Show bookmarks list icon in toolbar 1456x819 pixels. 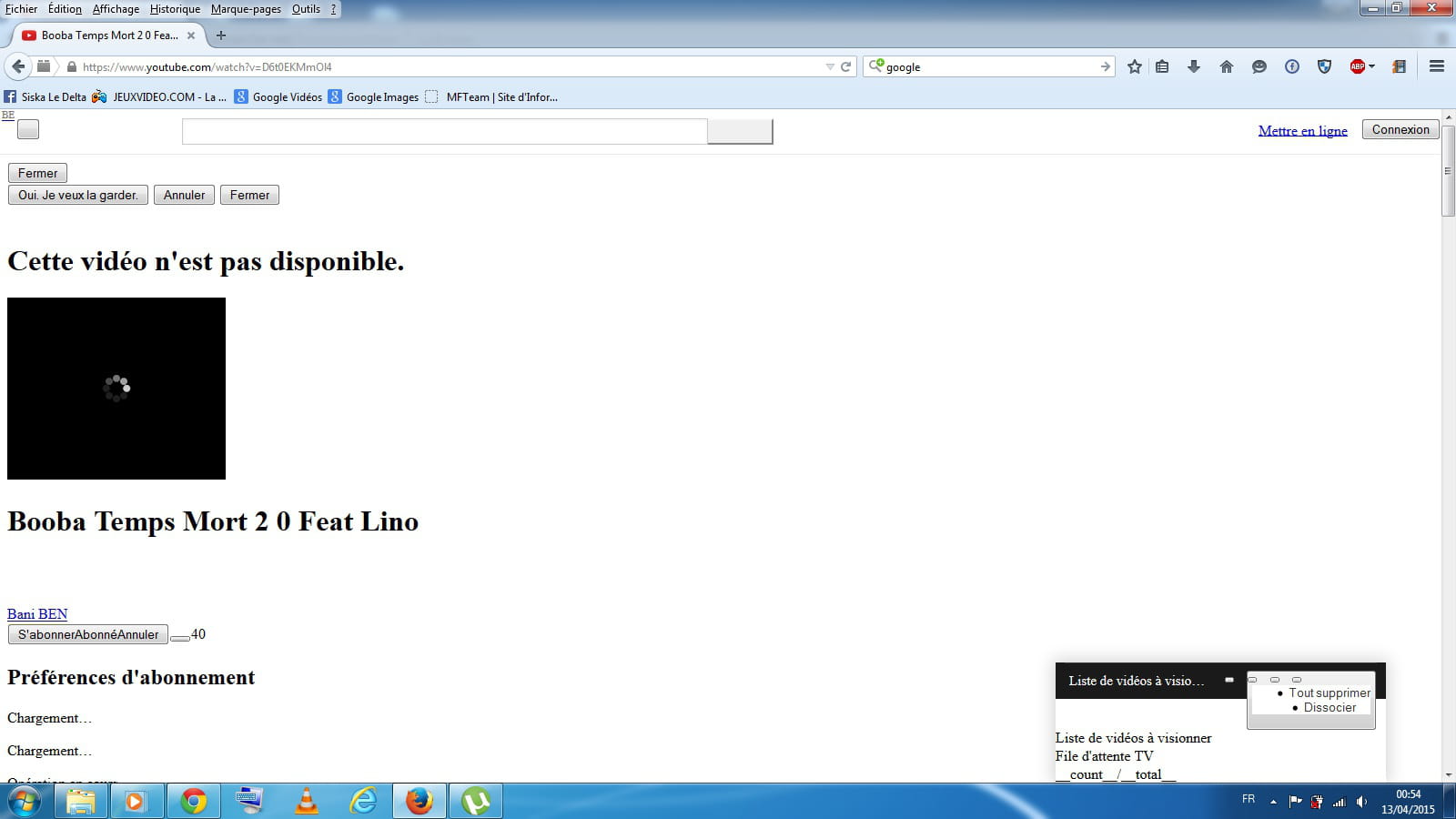coord(1162,66)
